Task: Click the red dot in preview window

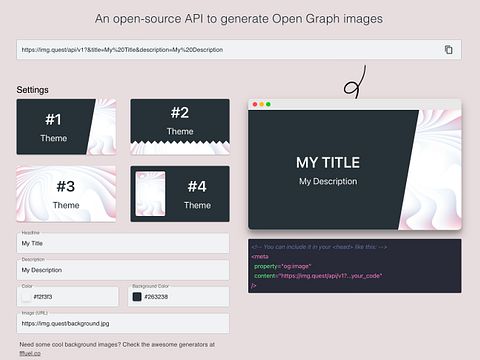Action: pos(255,104)
